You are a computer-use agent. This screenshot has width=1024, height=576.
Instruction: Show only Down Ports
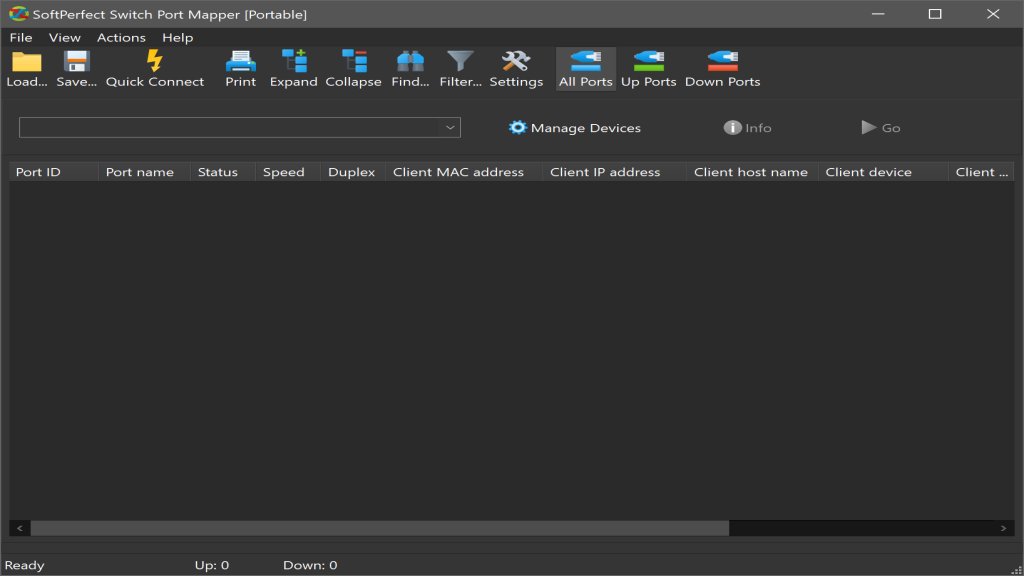(x=722, y=69)
